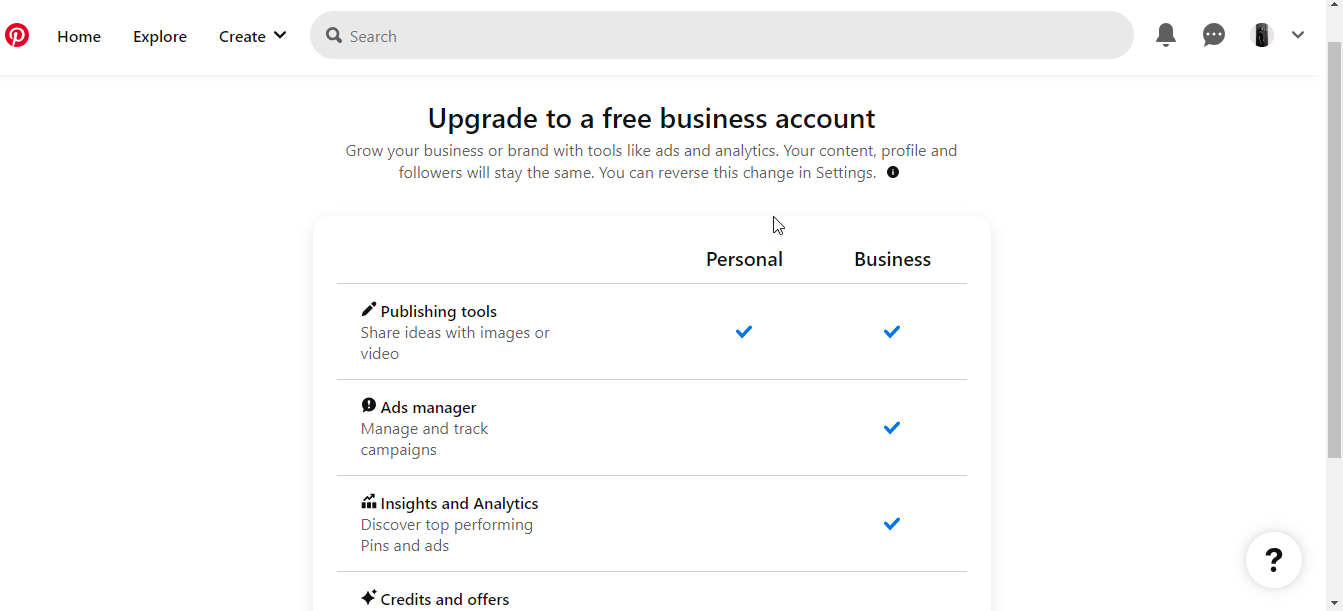1343x611 pixels.
Task: Click the magnifier icon in search bar
Action: pyautogui.click(x=334, y=36)
